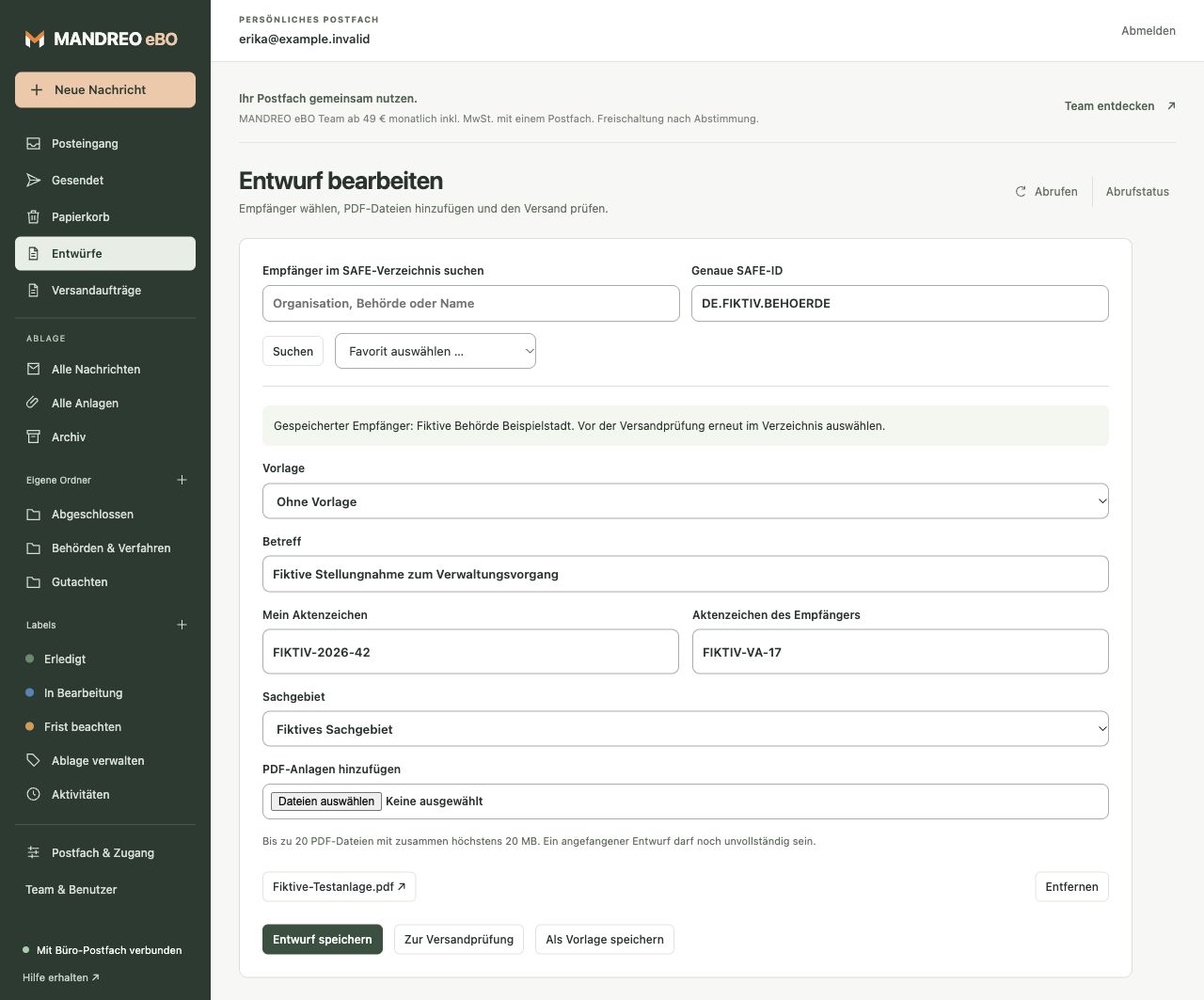Screen dimensions: 1204x1000
Task: Add a new folder with Eigene Ordner plus
Action: click(x=182, y=481)
